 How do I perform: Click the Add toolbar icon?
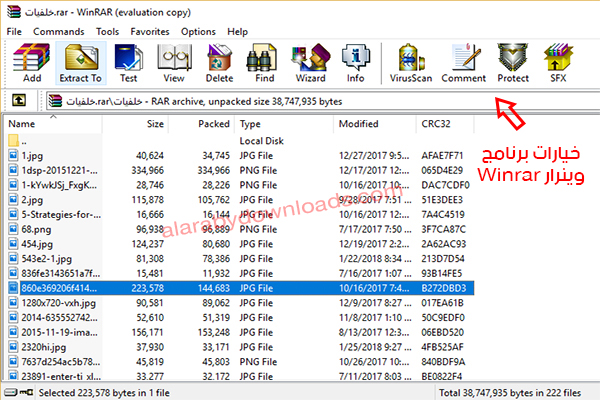32,63
